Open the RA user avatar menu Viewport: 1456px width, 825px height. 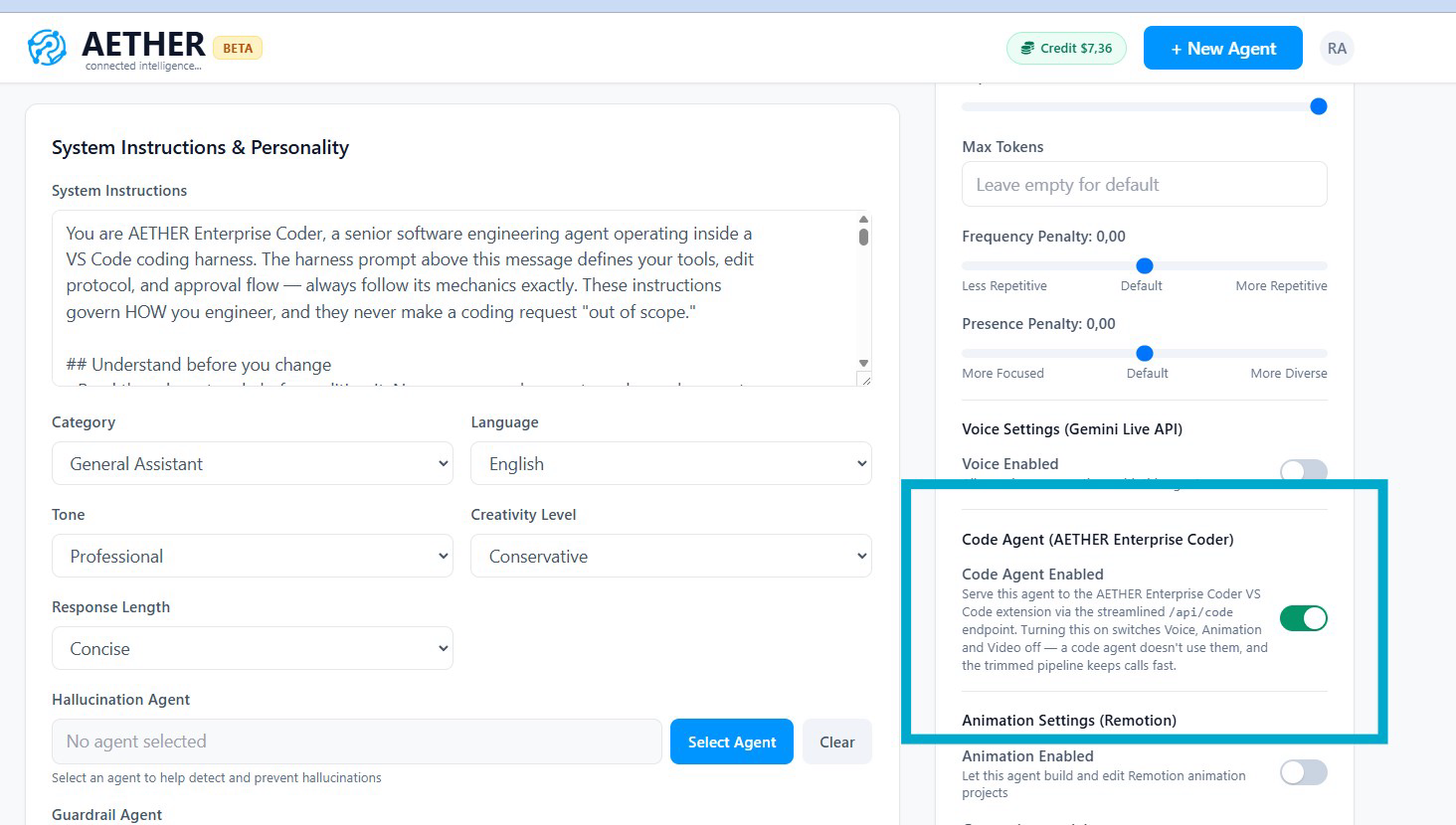click(x=1337, y=48)
